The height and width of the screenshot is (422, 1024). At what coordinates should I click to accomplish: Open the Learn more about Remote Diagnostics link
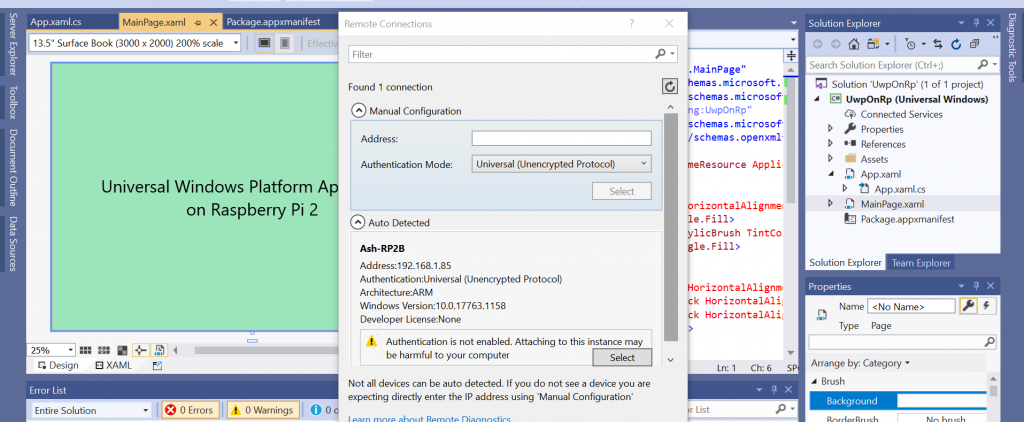pyautogui.click(x=429, y=418)
